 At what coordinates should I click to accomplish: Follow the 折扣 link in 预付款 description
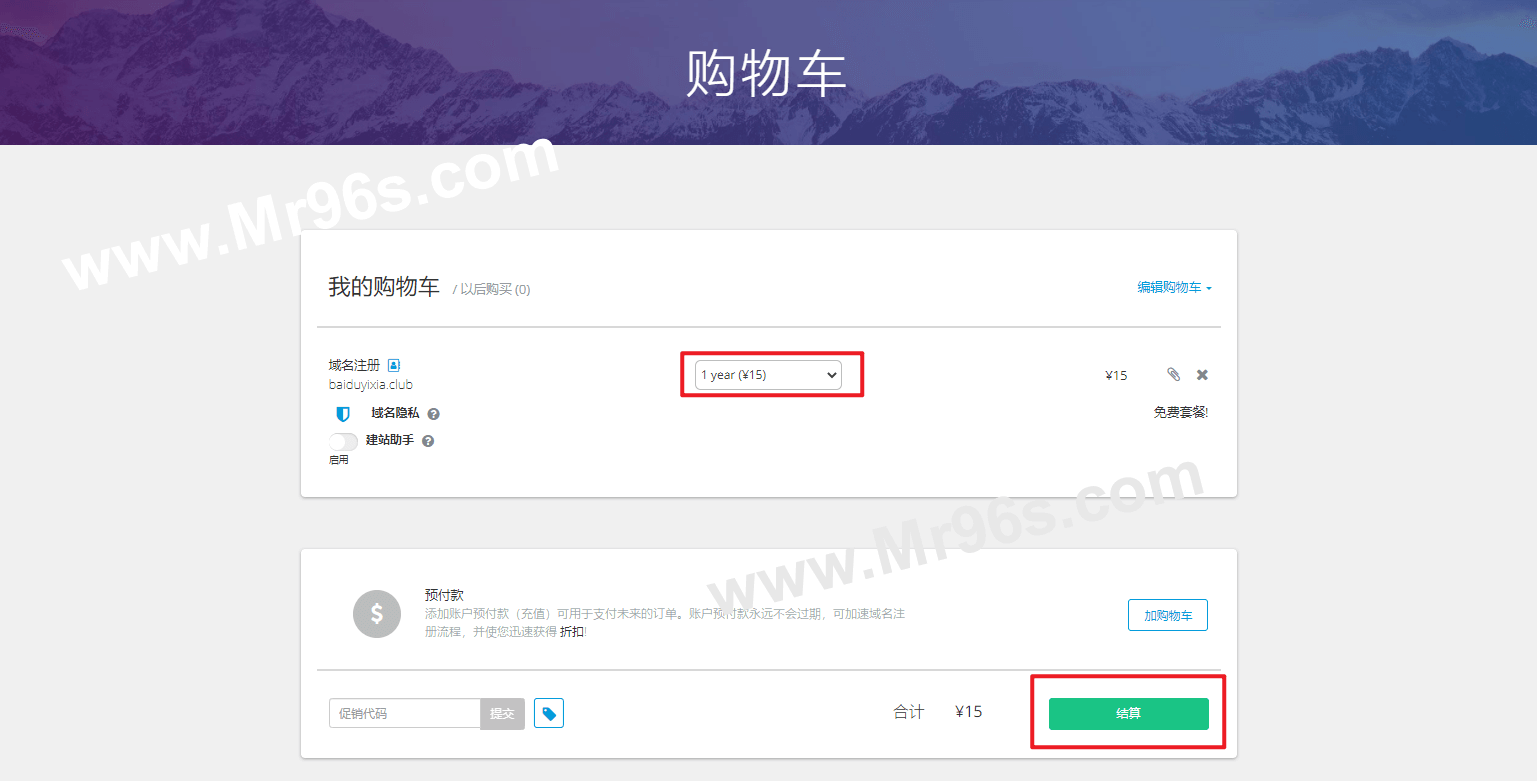(572, 632)
